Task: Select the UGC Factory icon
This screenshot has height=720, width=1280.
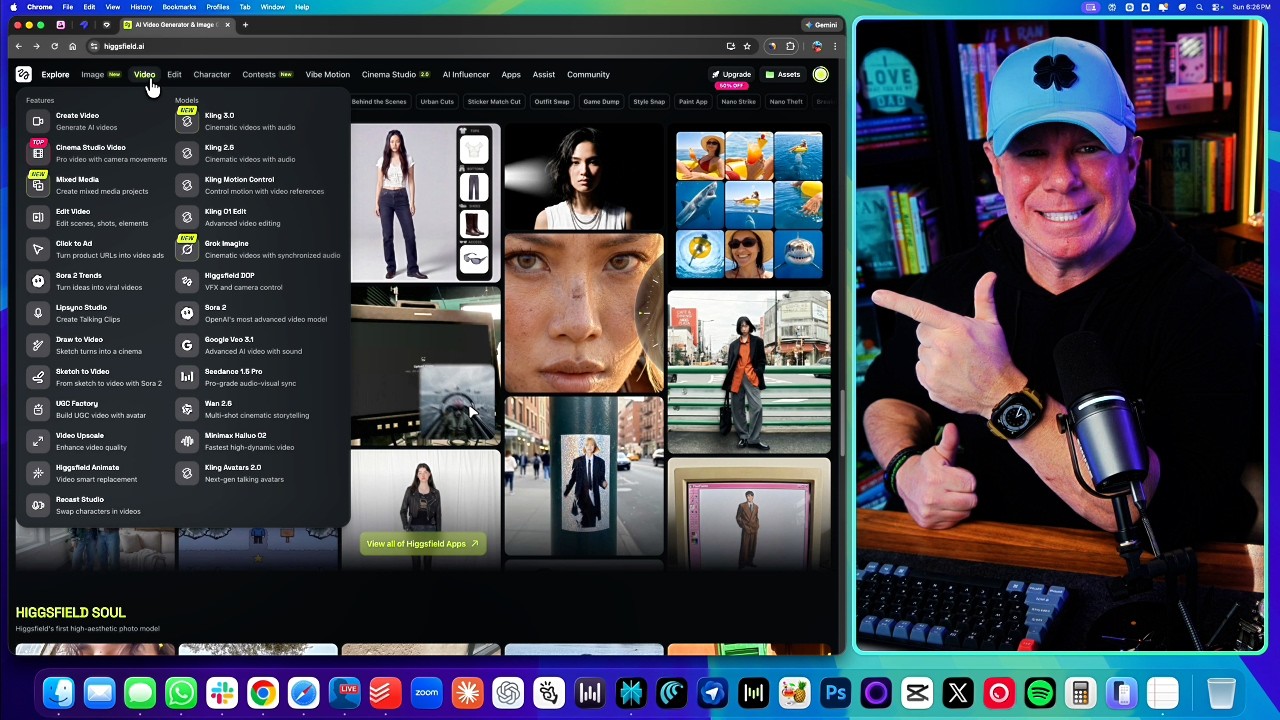Action: [x=38, y=409]
